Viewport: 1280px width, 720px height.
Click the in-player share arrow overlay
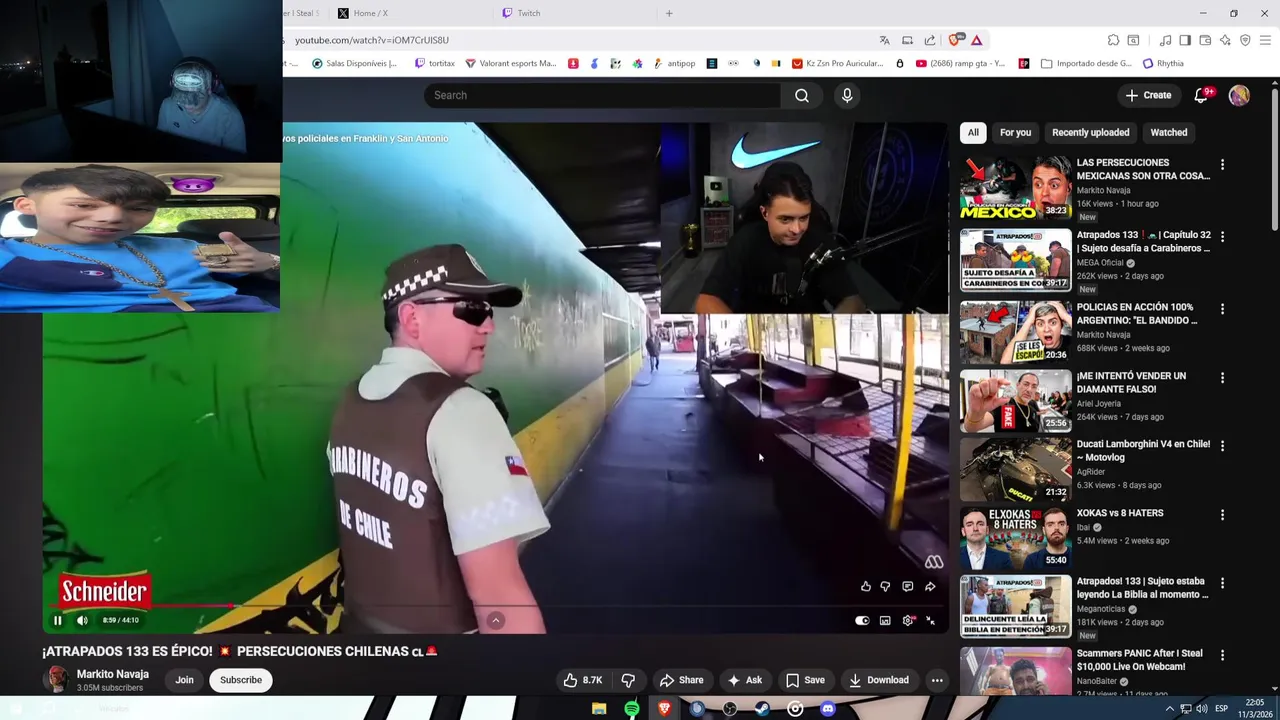pos(930,587)
